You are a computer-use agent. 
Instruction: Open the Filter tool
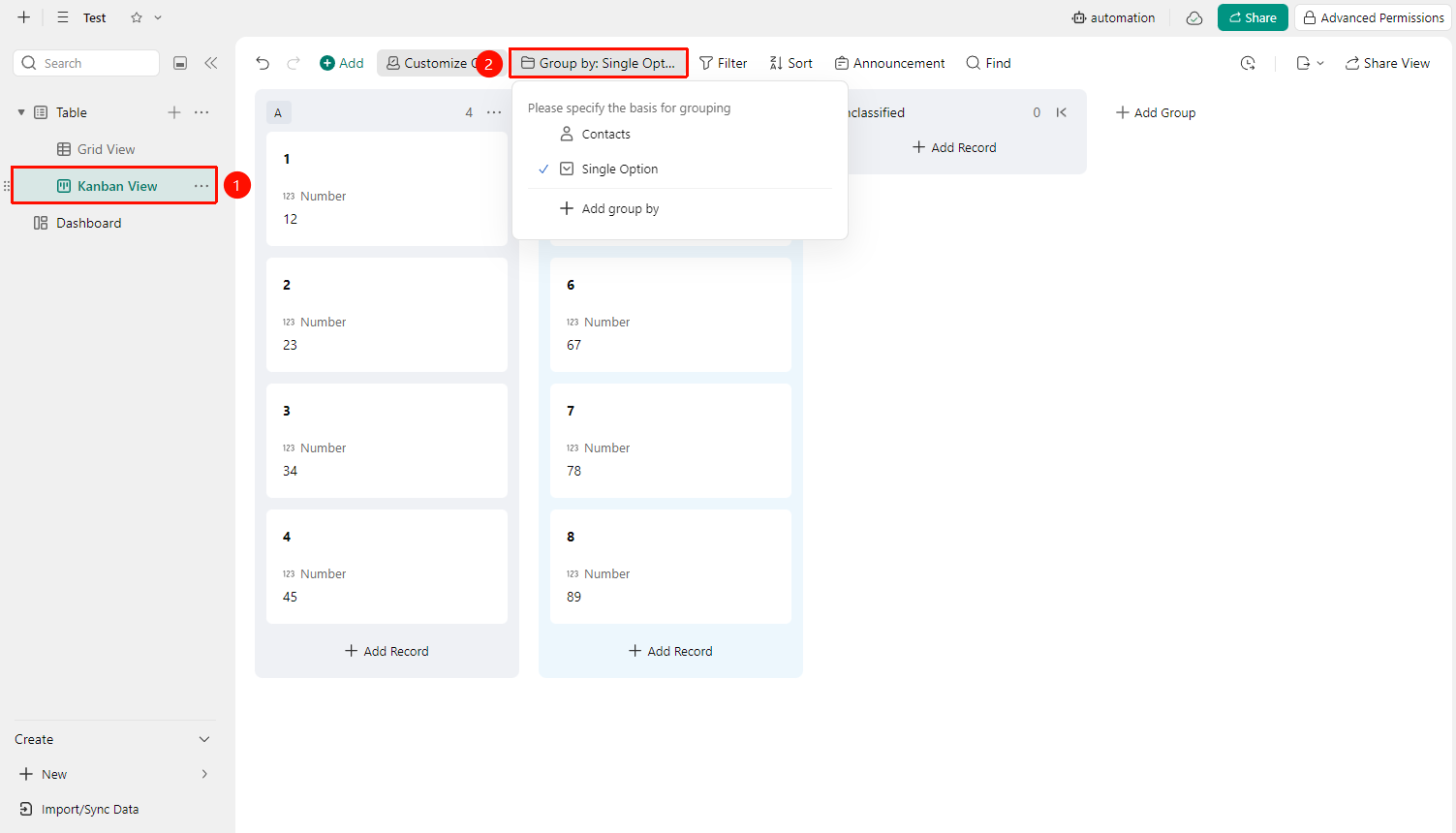point(724,63)
